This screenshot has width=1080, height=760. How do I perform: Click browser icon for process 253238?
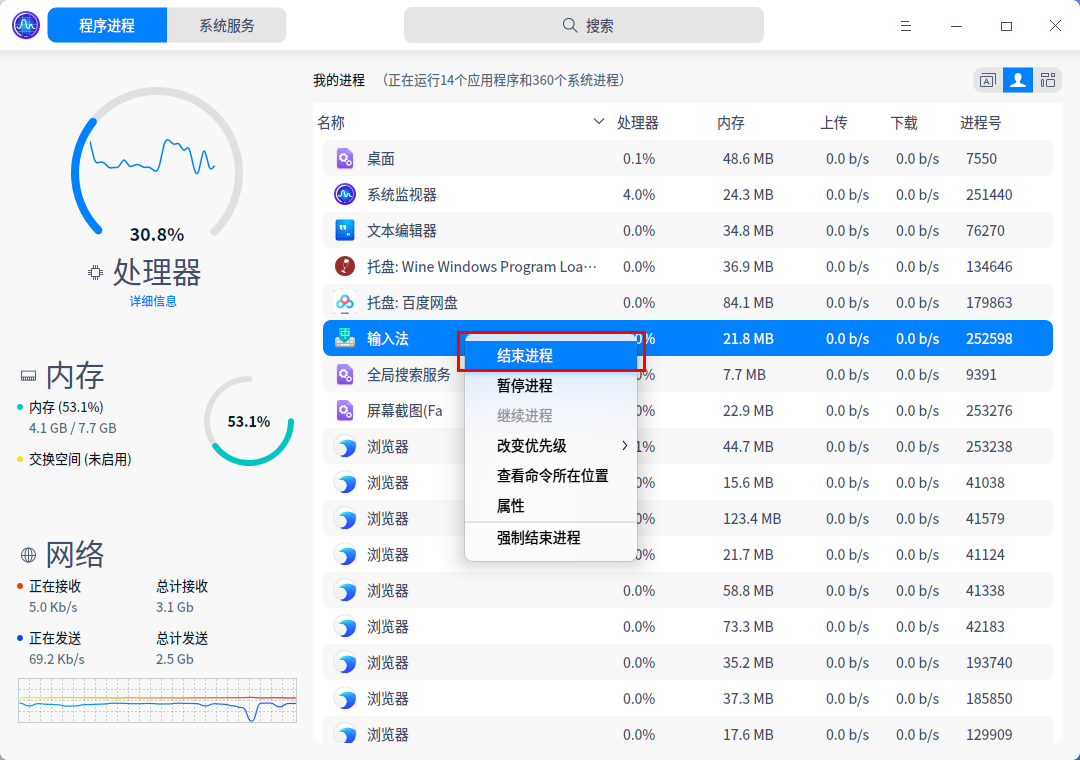345,446
